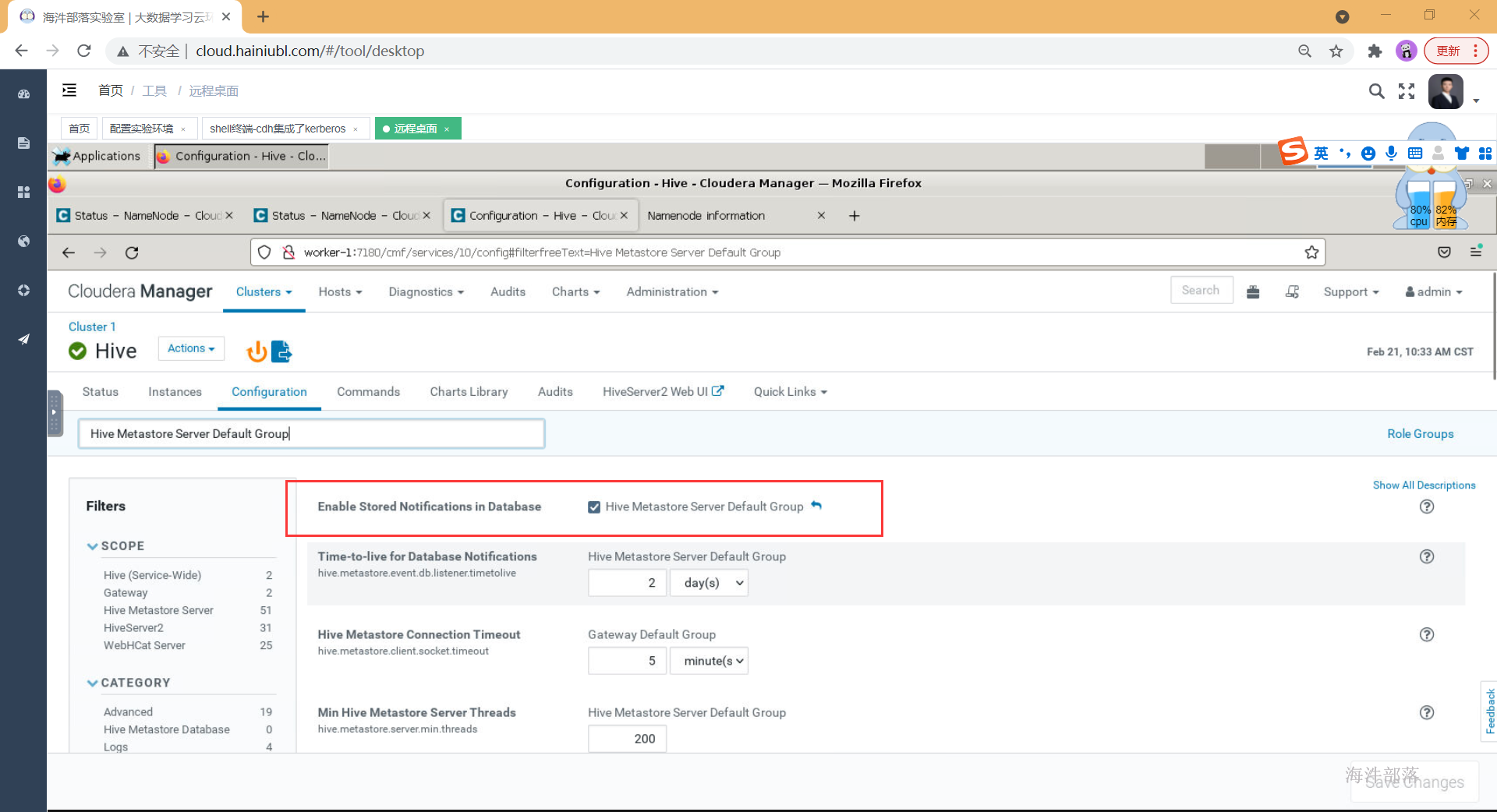The height and width of the screenshot is (812, 1497).
Task: Open the dashboard icon in left sidebar
Action: click(23, 94)
